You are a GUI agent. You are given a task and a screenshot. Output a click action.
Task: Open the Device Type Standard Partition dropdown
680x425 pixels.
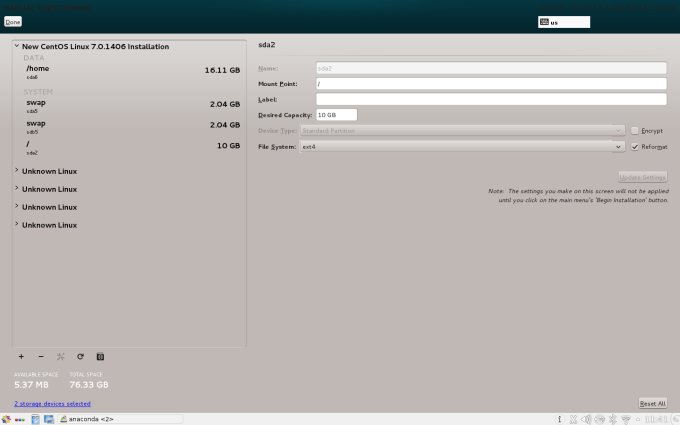tap(462, 131)
